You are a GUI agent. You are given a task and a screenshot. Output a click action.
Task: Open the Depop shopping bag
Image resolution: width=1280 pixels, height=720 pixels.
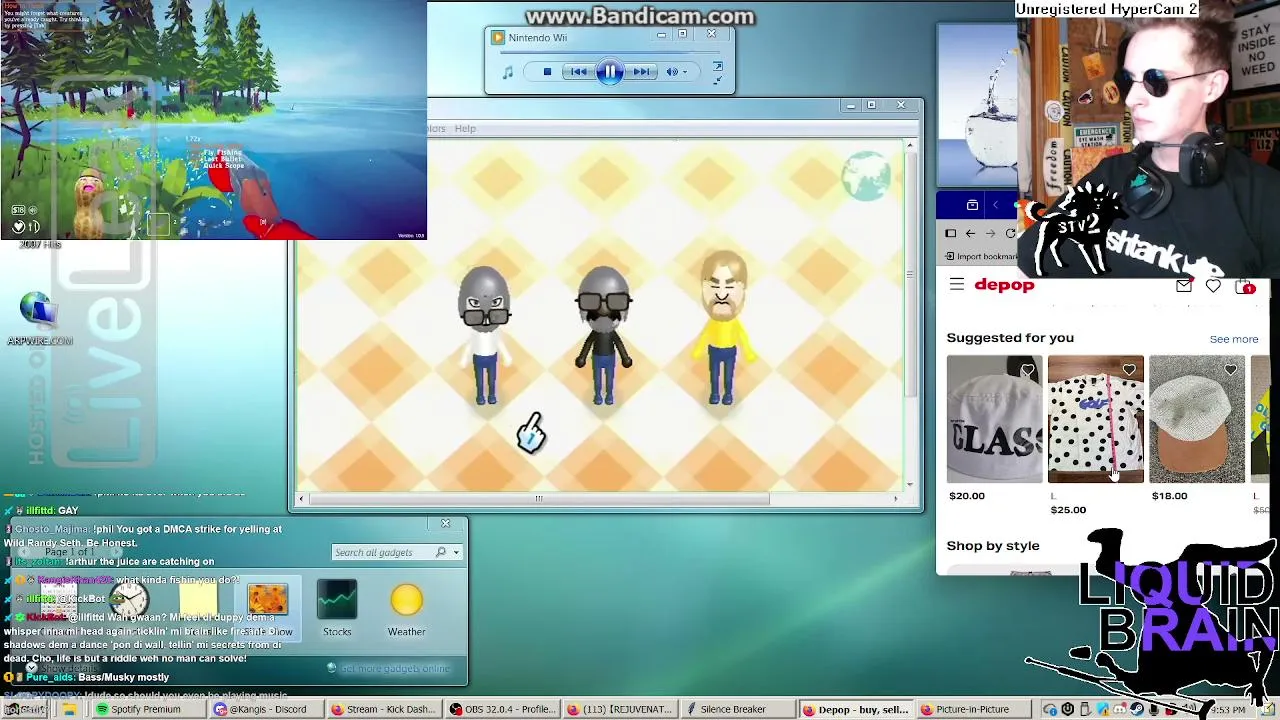point(1245,287)
